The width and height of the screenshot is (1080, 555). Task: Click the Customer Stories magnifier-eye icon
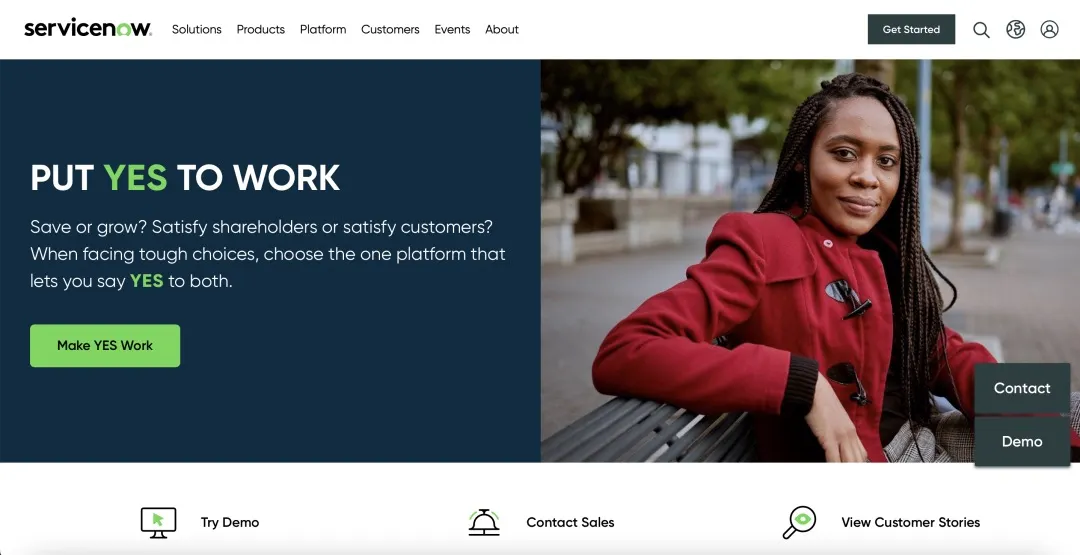pyautogui.click(x=799, y=522)
